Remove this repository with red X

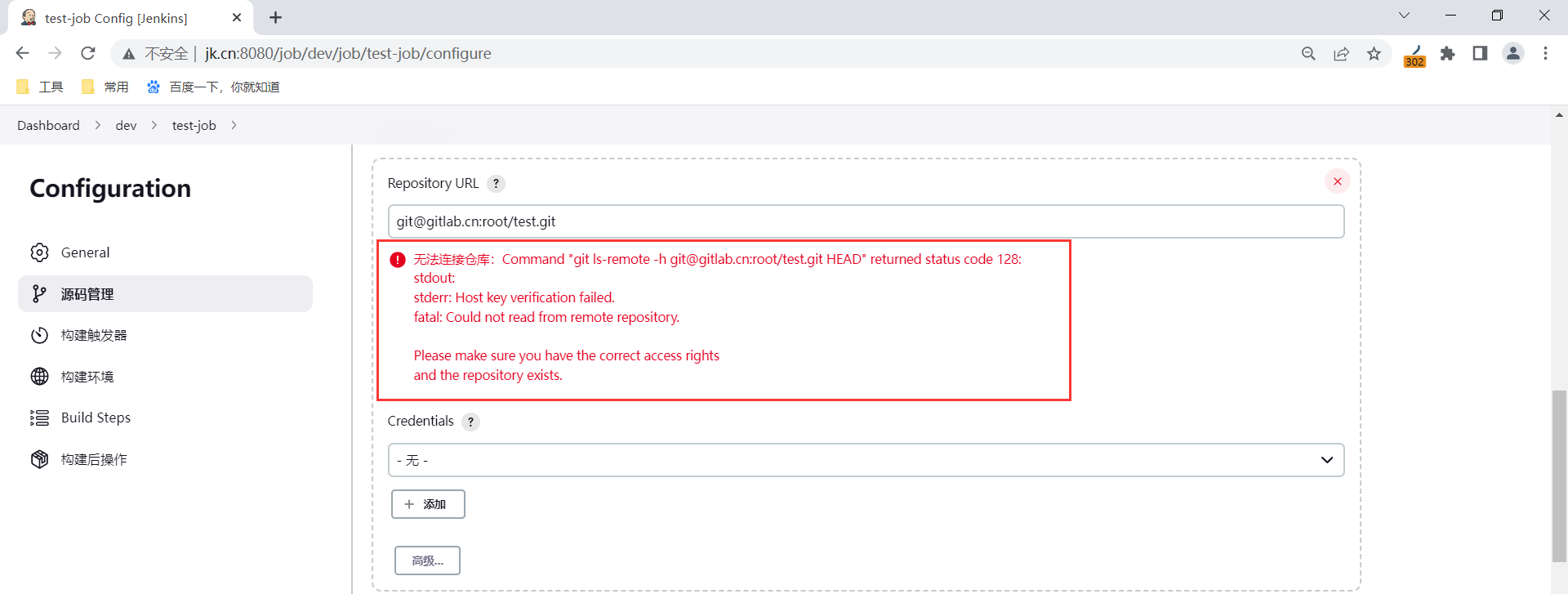(x=1337, y=181)
